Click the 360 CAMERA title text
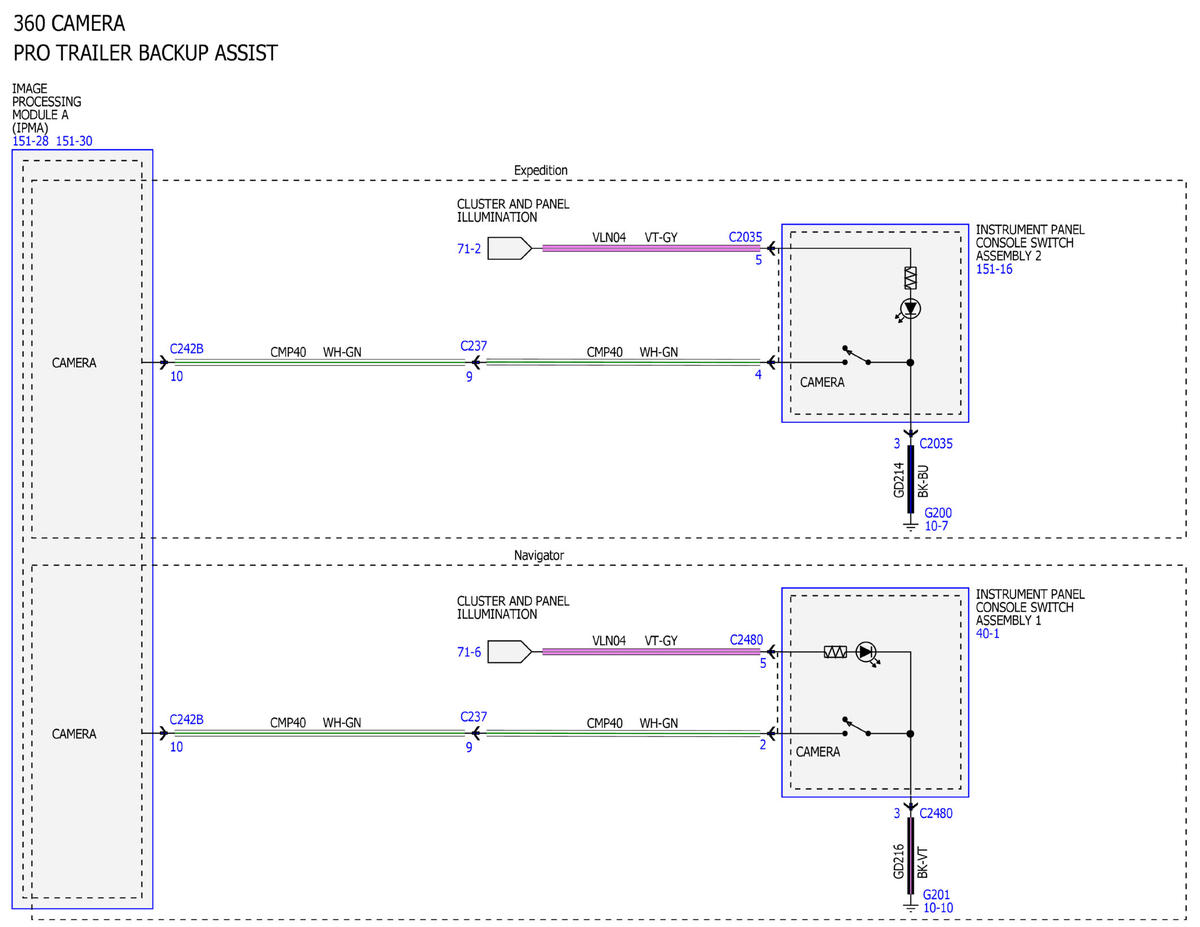Image resolution: width=1200 pixels, height=927 pixels. (x=70, y=22)
